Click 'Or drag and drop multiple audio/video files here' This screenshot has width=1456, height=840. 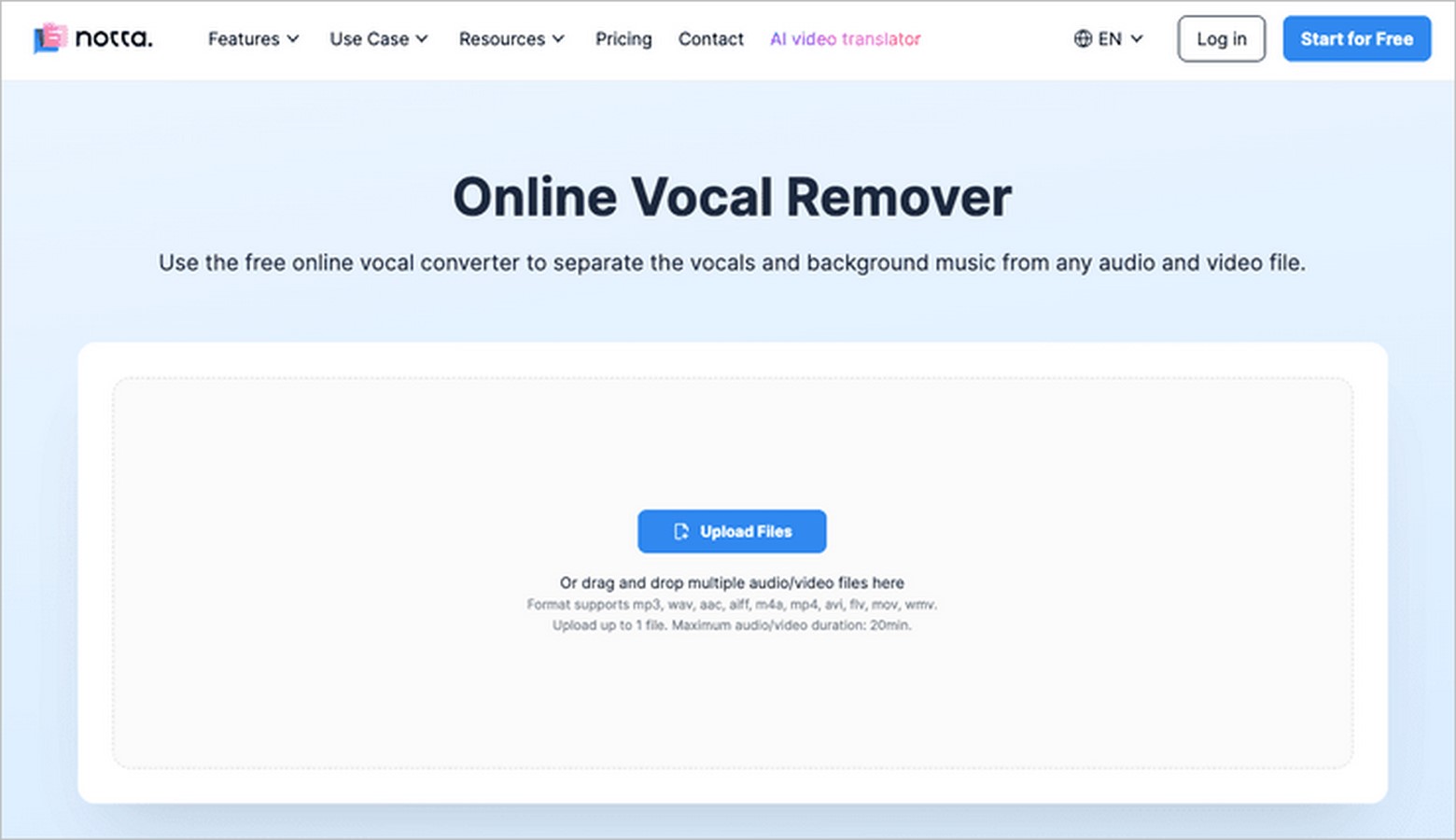(732, 582)
